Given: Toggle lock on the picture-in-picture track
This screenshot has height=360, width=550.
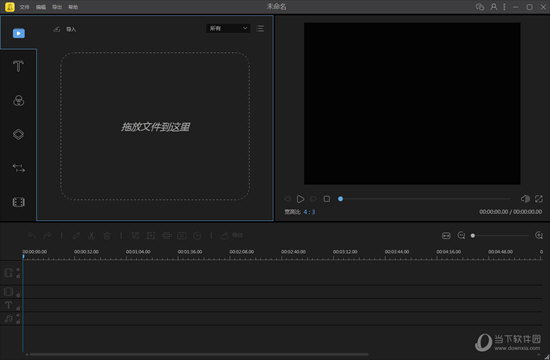Looking at the screenshot, I should point(18,295).
